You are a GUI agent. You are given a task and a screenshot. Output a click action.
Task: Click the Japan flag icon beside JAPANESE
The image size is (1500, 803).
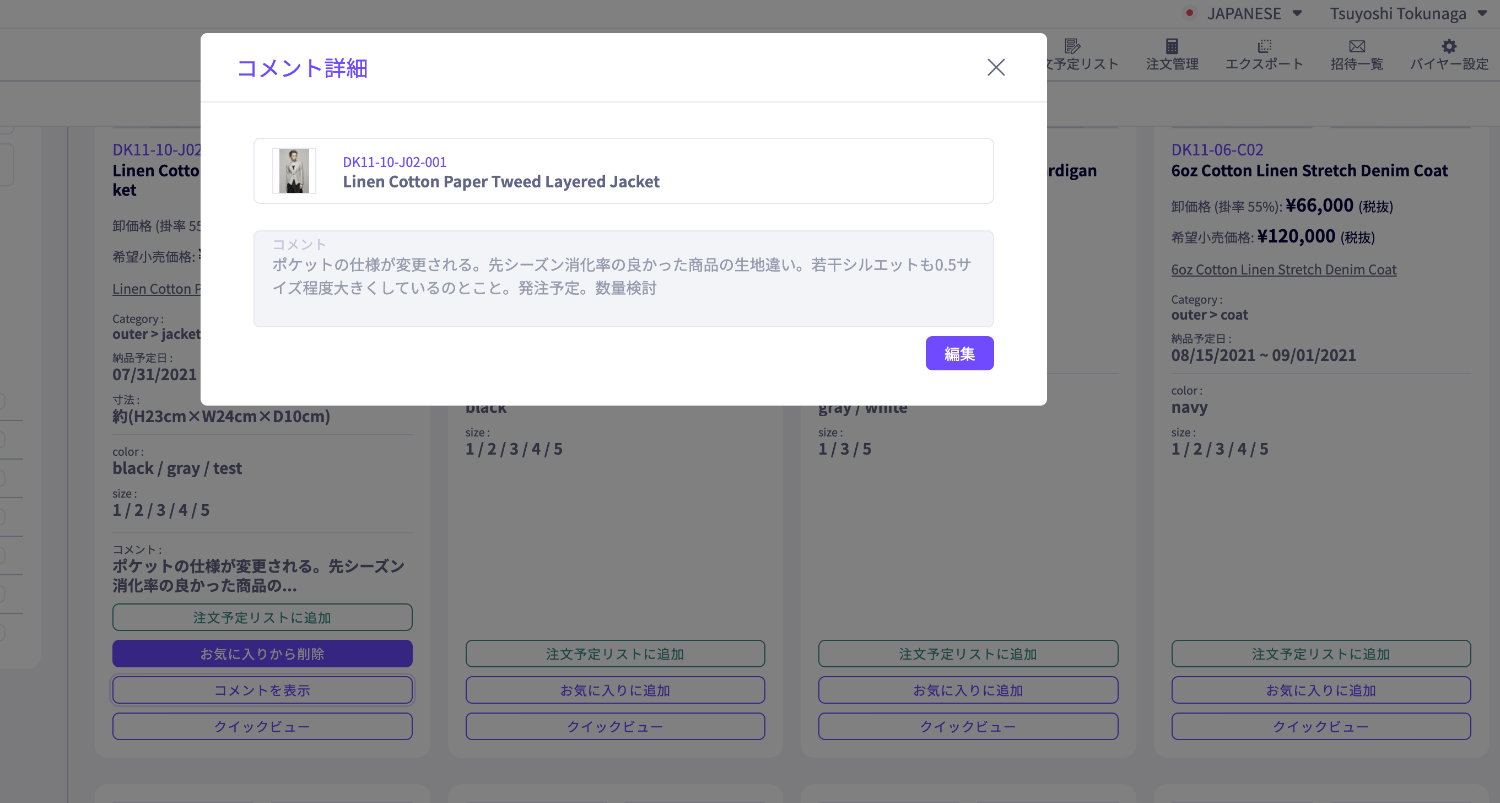(x=1190, y=13)
